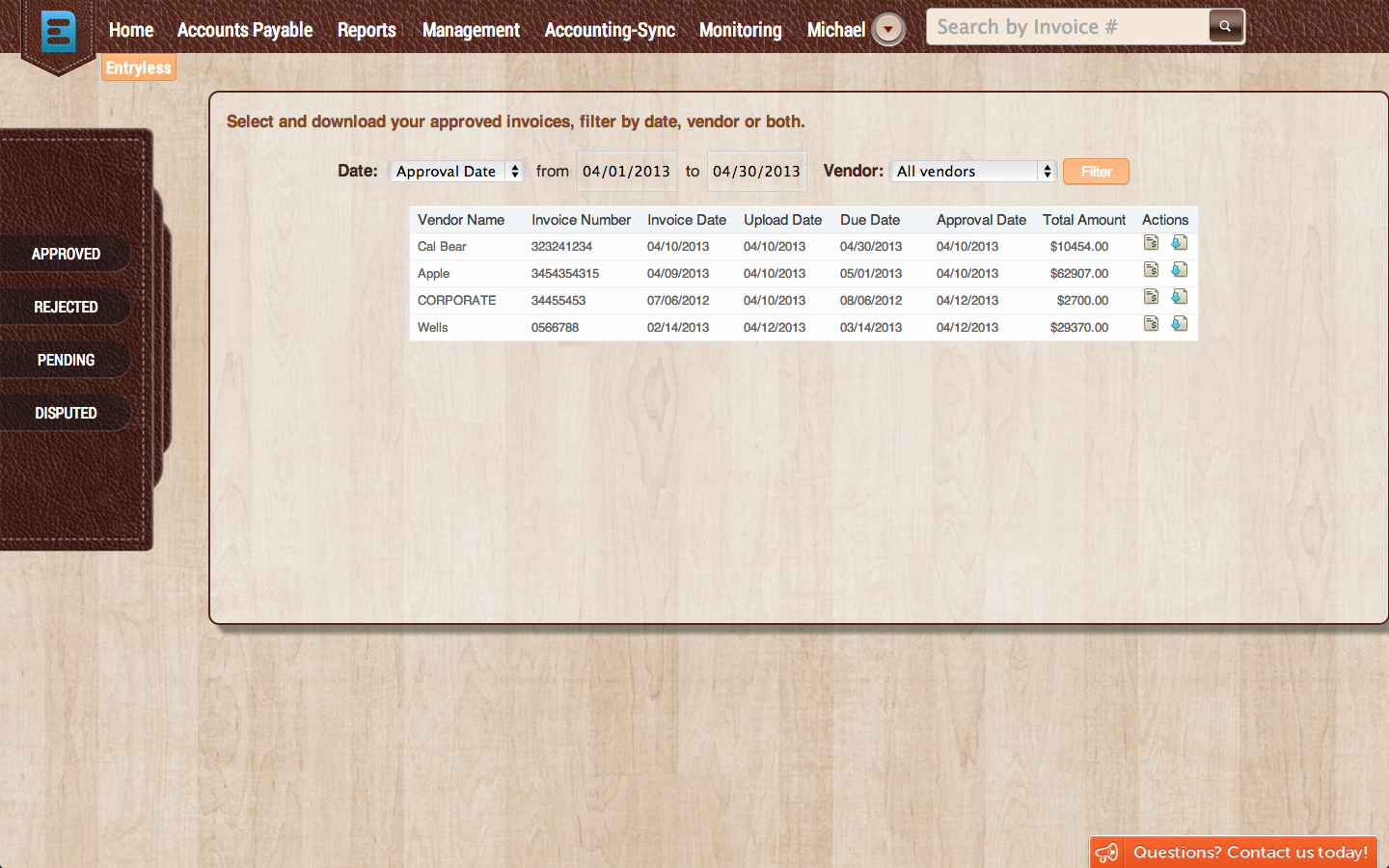1389x868 pixels.
Task: Click the megaphone icon in contact banner
Action: point(1107,853)
